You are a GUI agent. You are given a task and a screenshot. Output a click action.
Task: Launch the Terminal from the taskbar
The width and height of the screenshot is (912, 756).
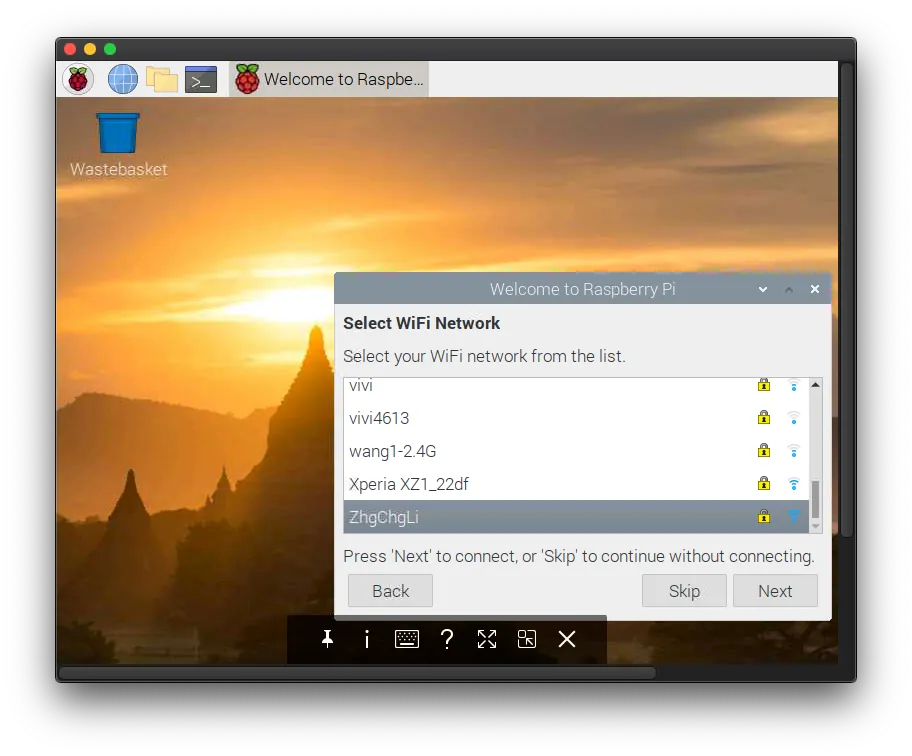coord(201,79)
